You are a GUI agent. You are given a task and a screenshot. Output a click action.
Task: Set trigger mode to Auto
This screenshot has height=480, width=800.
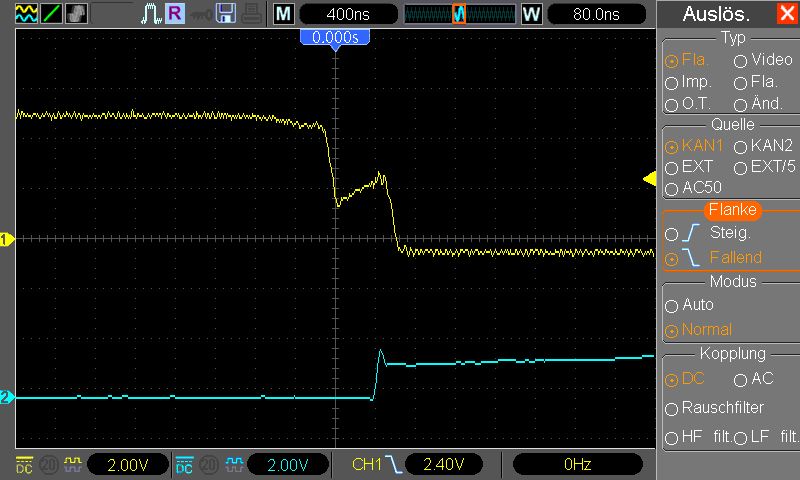[671, 304]
